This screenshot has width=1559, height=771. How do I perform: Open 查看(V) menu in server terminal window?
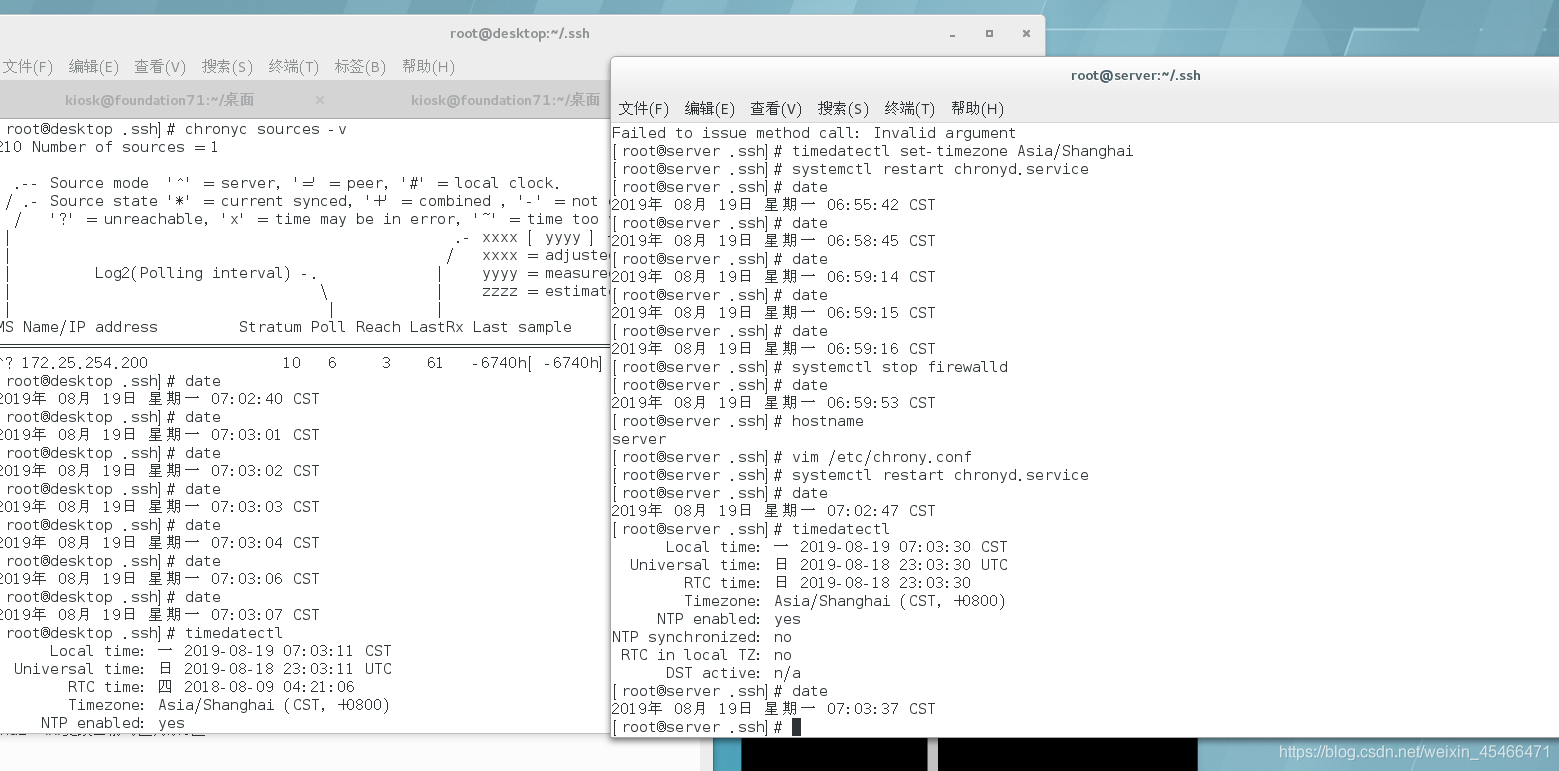point(776,108)
